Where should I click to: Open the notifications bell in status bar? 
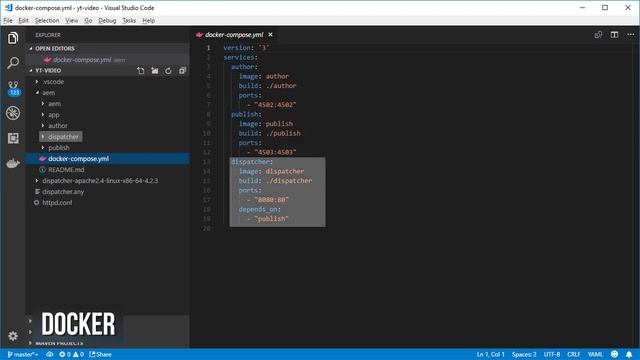[629, 354]
